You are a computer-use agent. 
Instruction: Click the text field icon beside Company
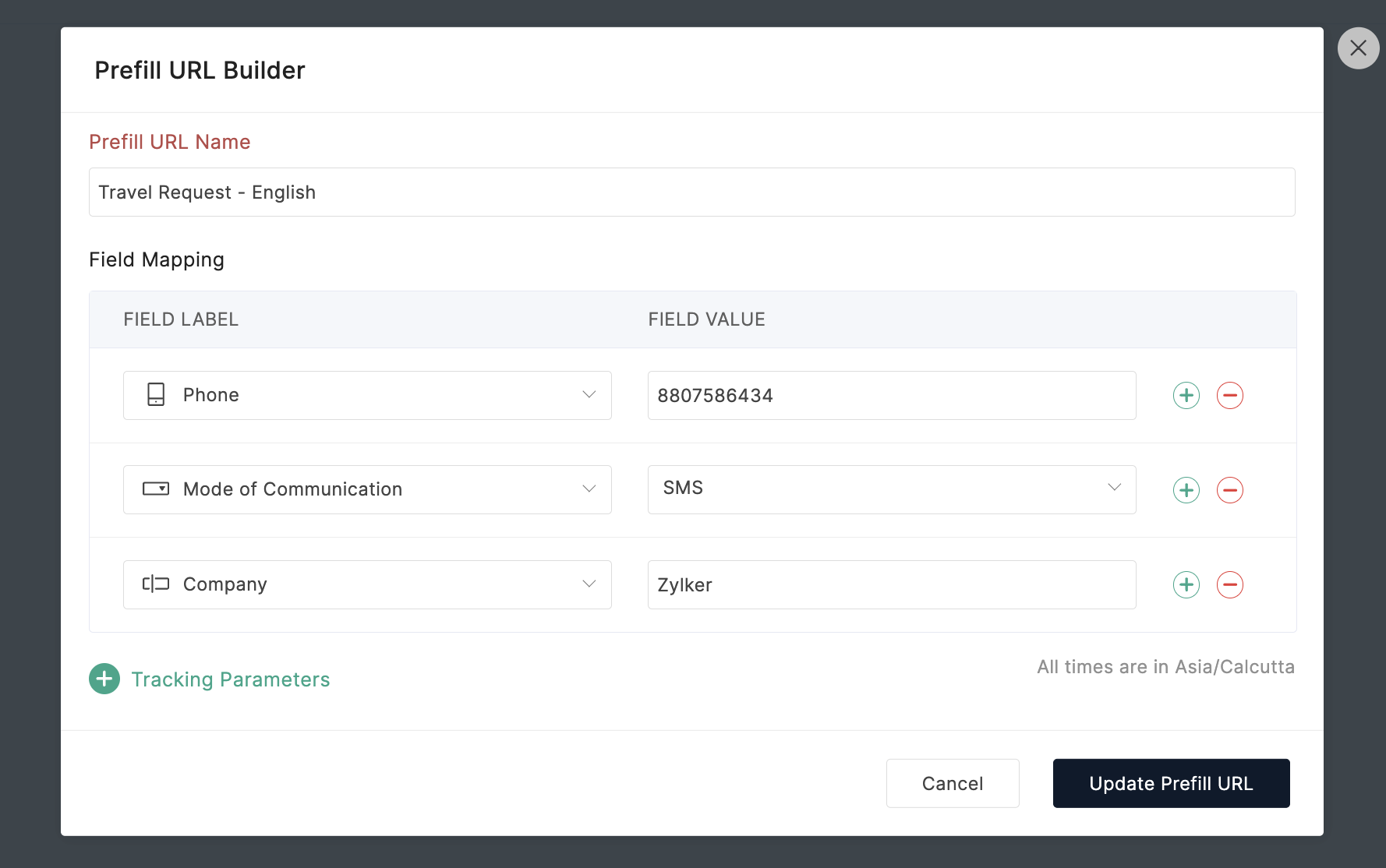pos(156,584)
